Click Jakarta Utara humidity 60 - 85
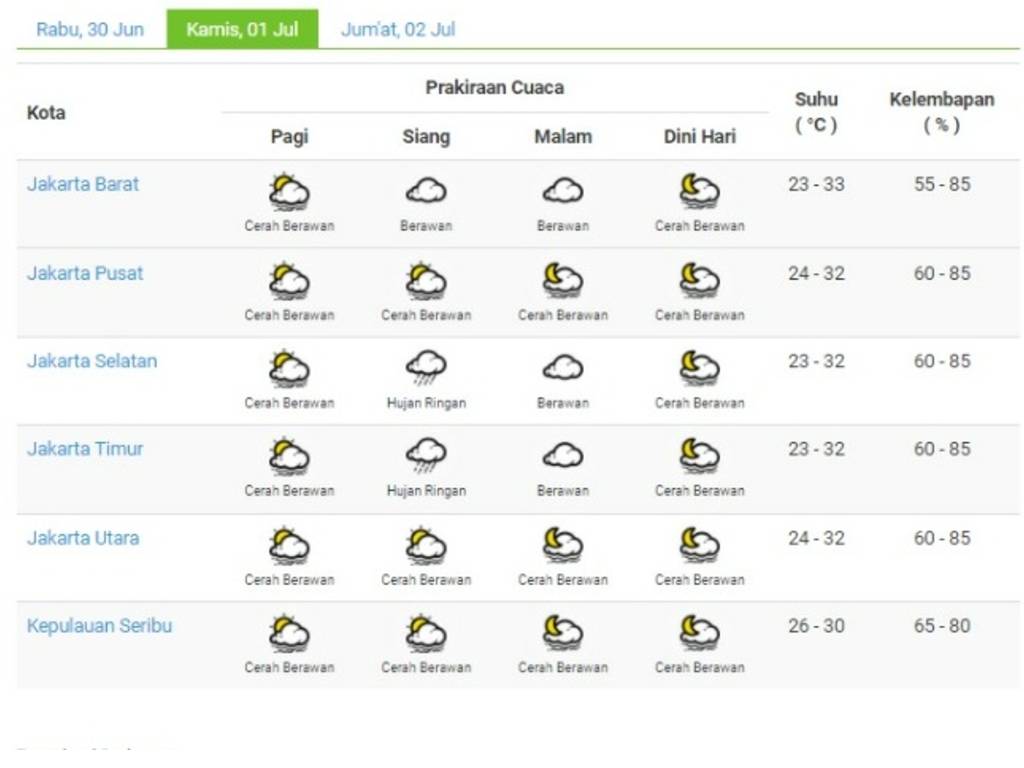 [942, 538]
